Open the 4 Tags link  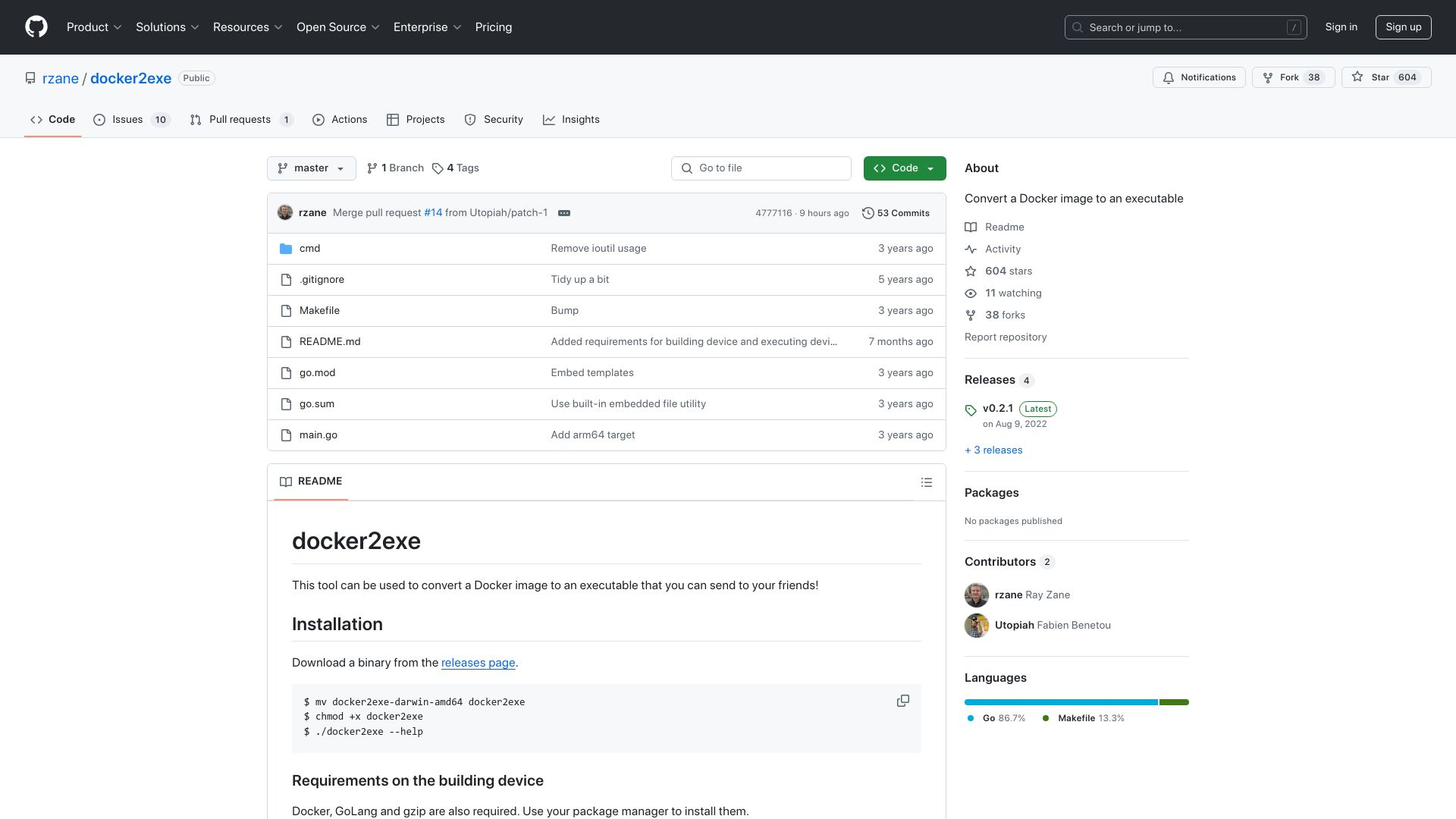pos(456,168)
